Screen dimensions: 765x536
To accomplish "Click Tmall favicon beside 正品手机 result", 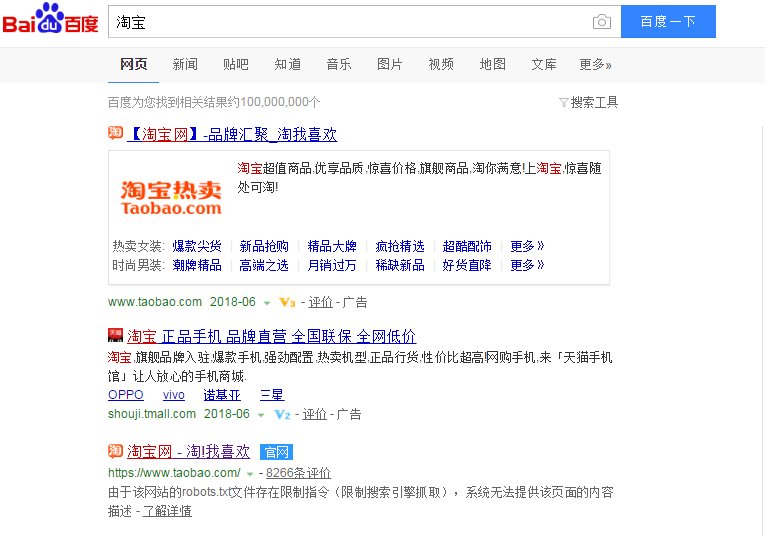I will pos(116,335).
